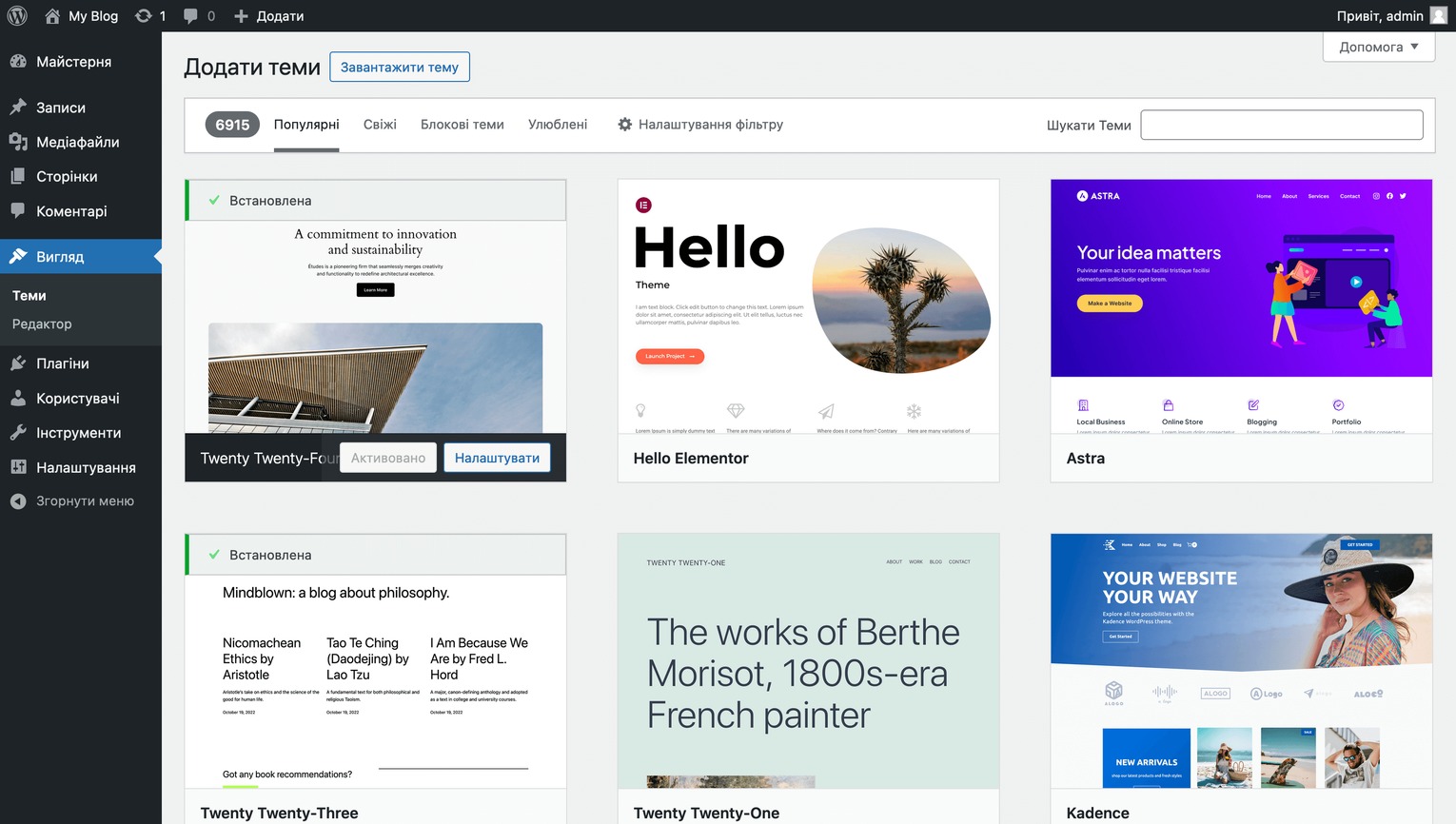This screenshot has width=1456, height=824.
Task: Open the Hello Elementor theme thumbnail
Action: [x=809, y=306]
